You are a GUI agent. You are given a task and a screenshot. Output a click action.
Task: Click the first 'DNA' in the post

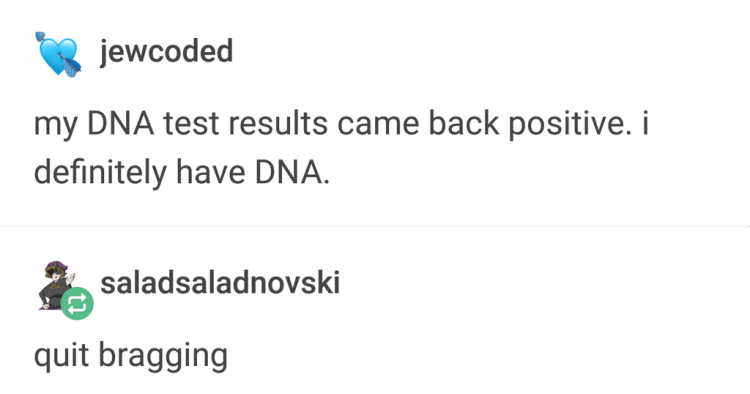[121, 123]
